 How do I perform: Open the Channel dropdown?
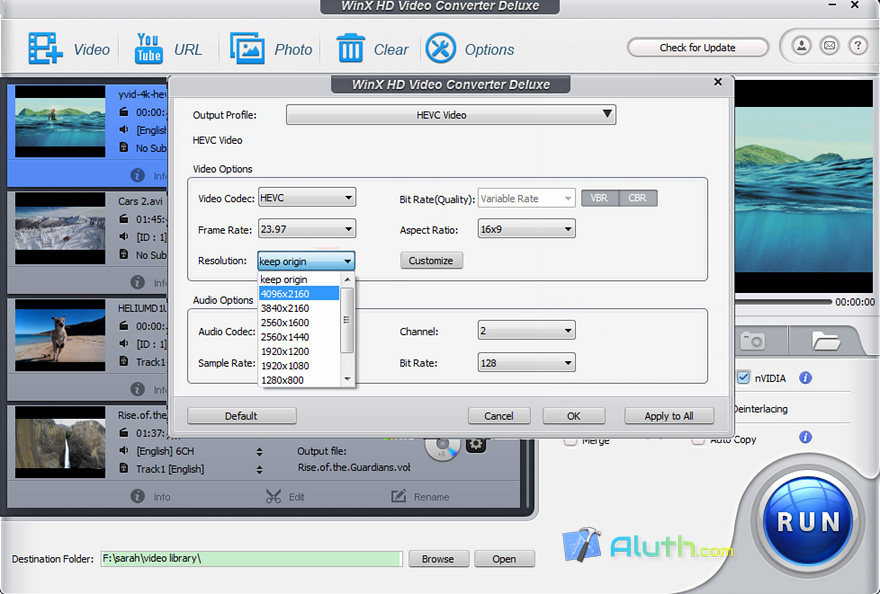coord(526,331)
